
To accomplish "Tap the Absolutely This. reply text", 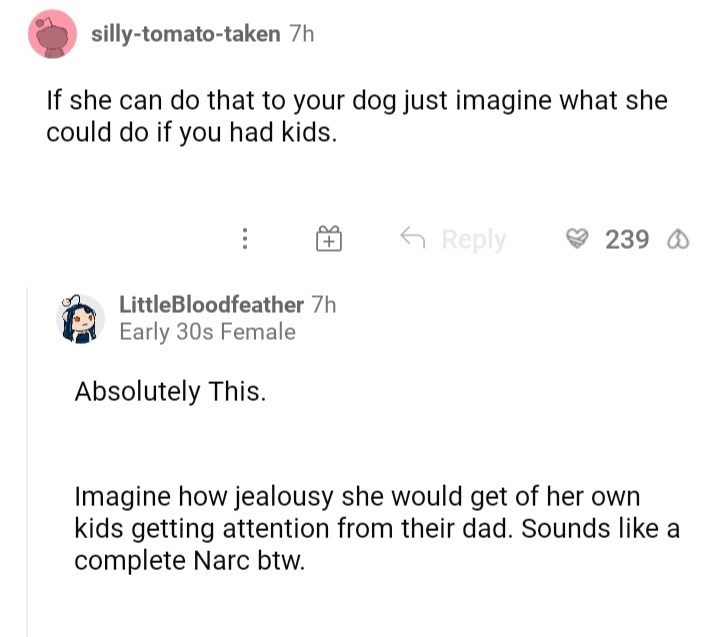I will (x=170, y=391).
